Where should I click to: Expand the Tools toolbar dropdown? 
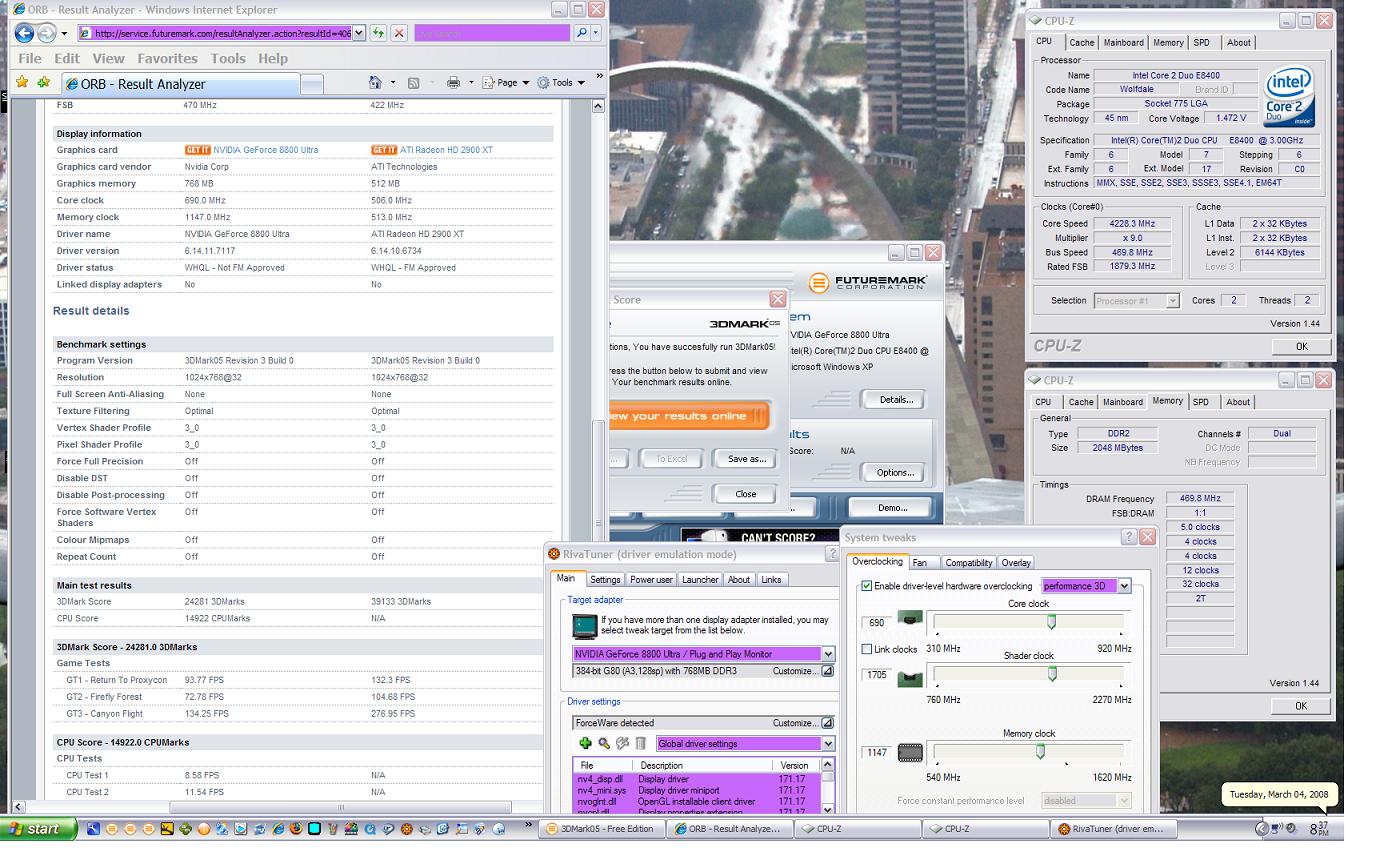(581, 83)
